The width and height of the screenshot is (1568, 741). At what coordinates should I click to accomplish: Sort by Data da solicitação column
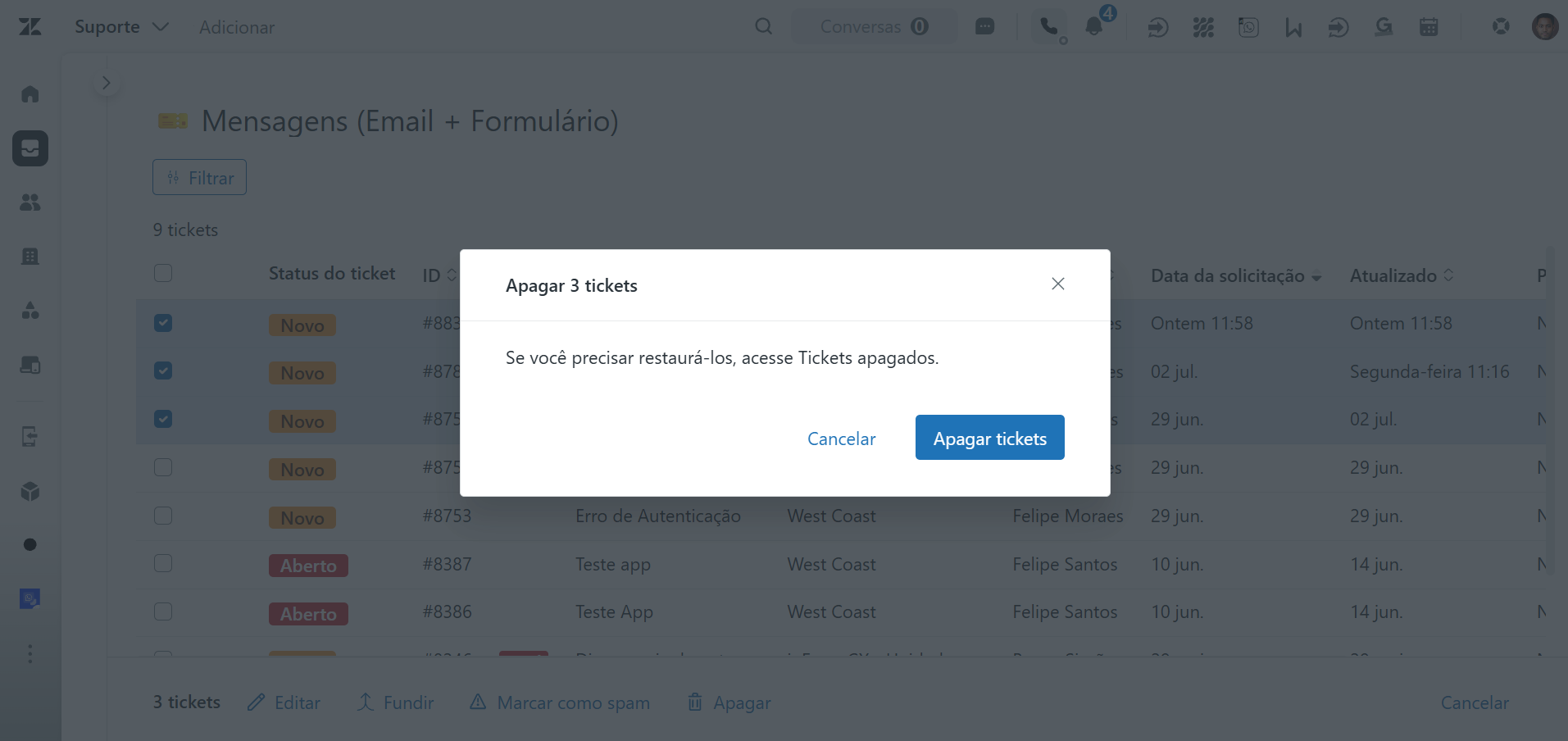click(1236, 275)
